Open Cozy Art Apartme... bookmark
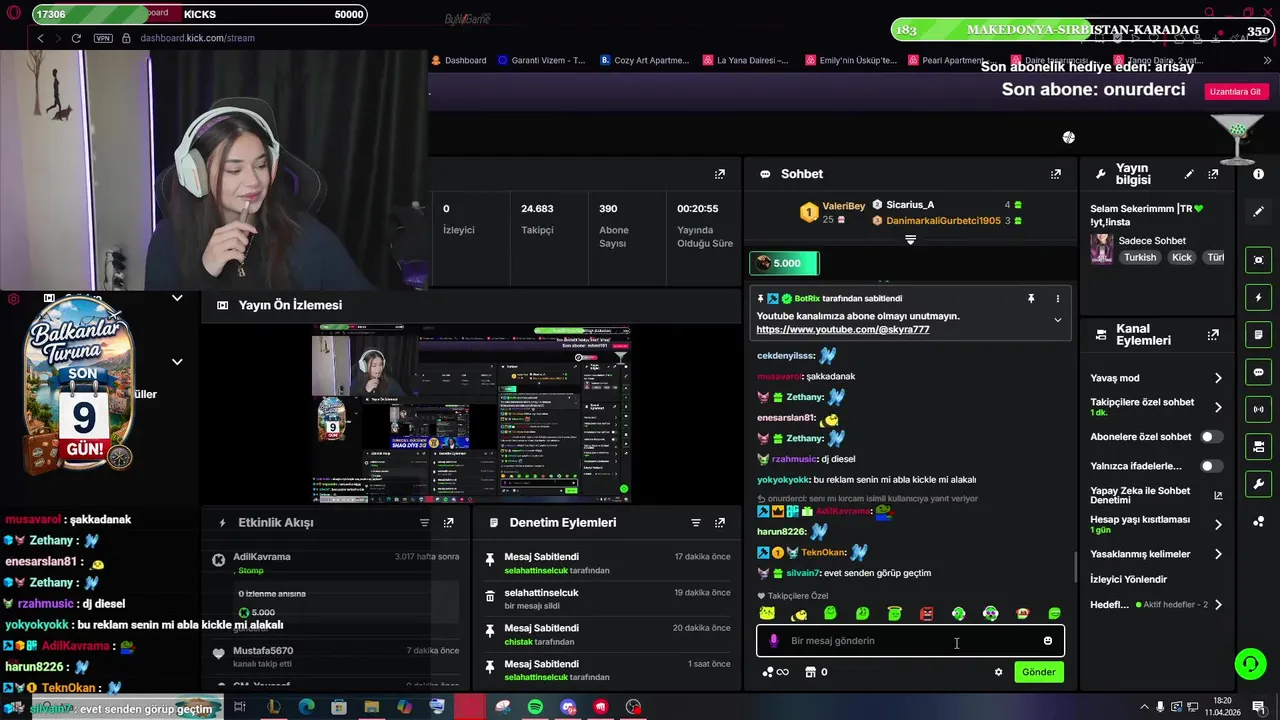The image size is (1280, 720). 645,60
